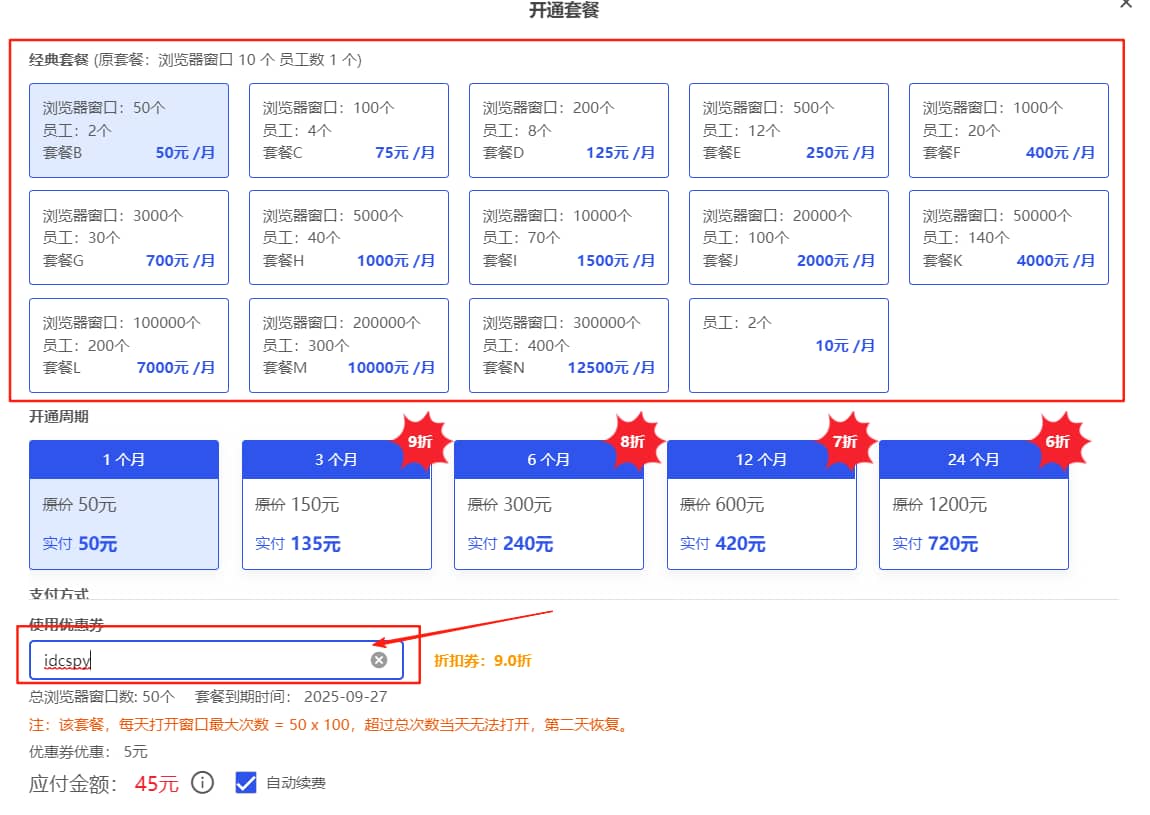Image resolution: width=1150 pixels, height=815 pixels.
Task: Open the payment info tooltip icon
Action: 202,784
